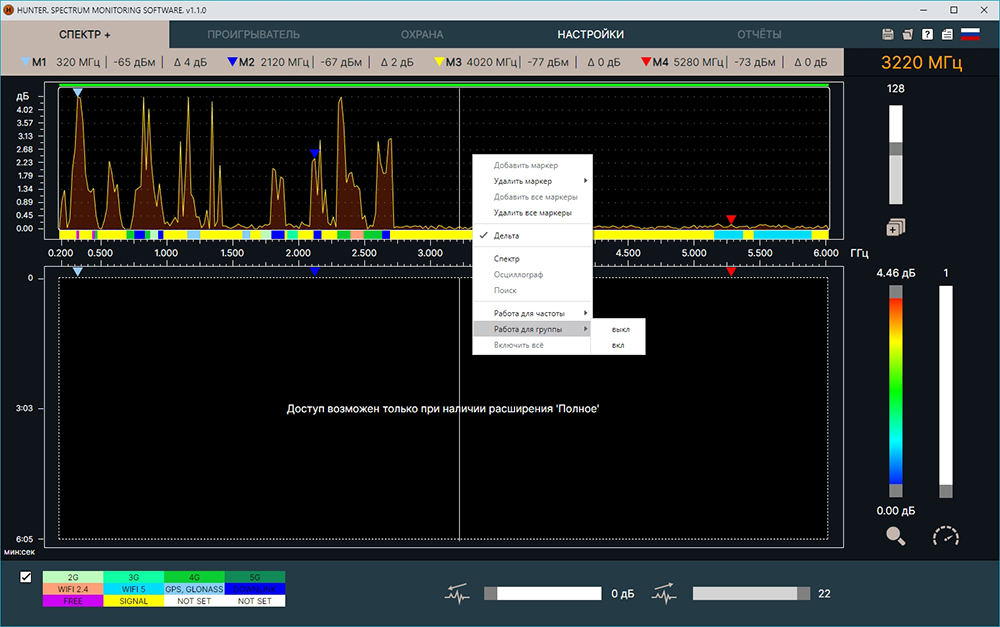This screenshot has height=627, width=1000.
Task: Click the WIFI 2.4 legend color swatch
Action: point(73,589)
